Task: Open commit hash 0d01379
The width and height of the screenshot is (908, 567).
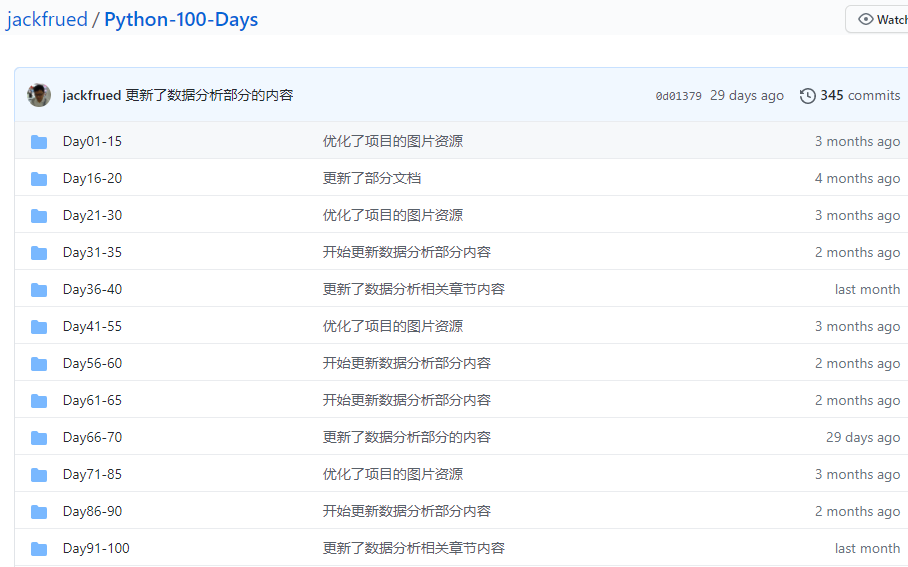Action: (678, 96)
